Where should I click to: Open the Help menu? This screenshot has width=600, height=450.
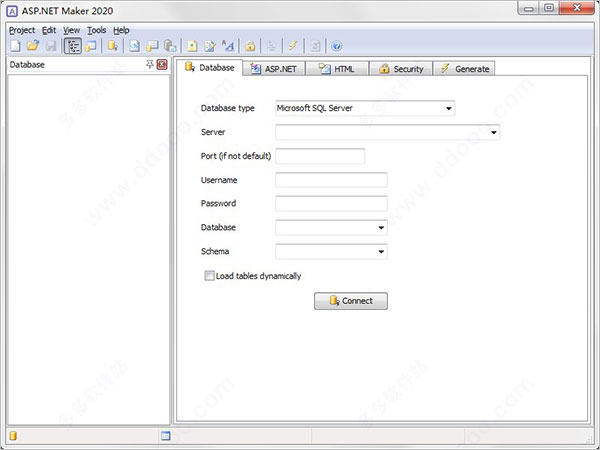[x=121, y=30]
